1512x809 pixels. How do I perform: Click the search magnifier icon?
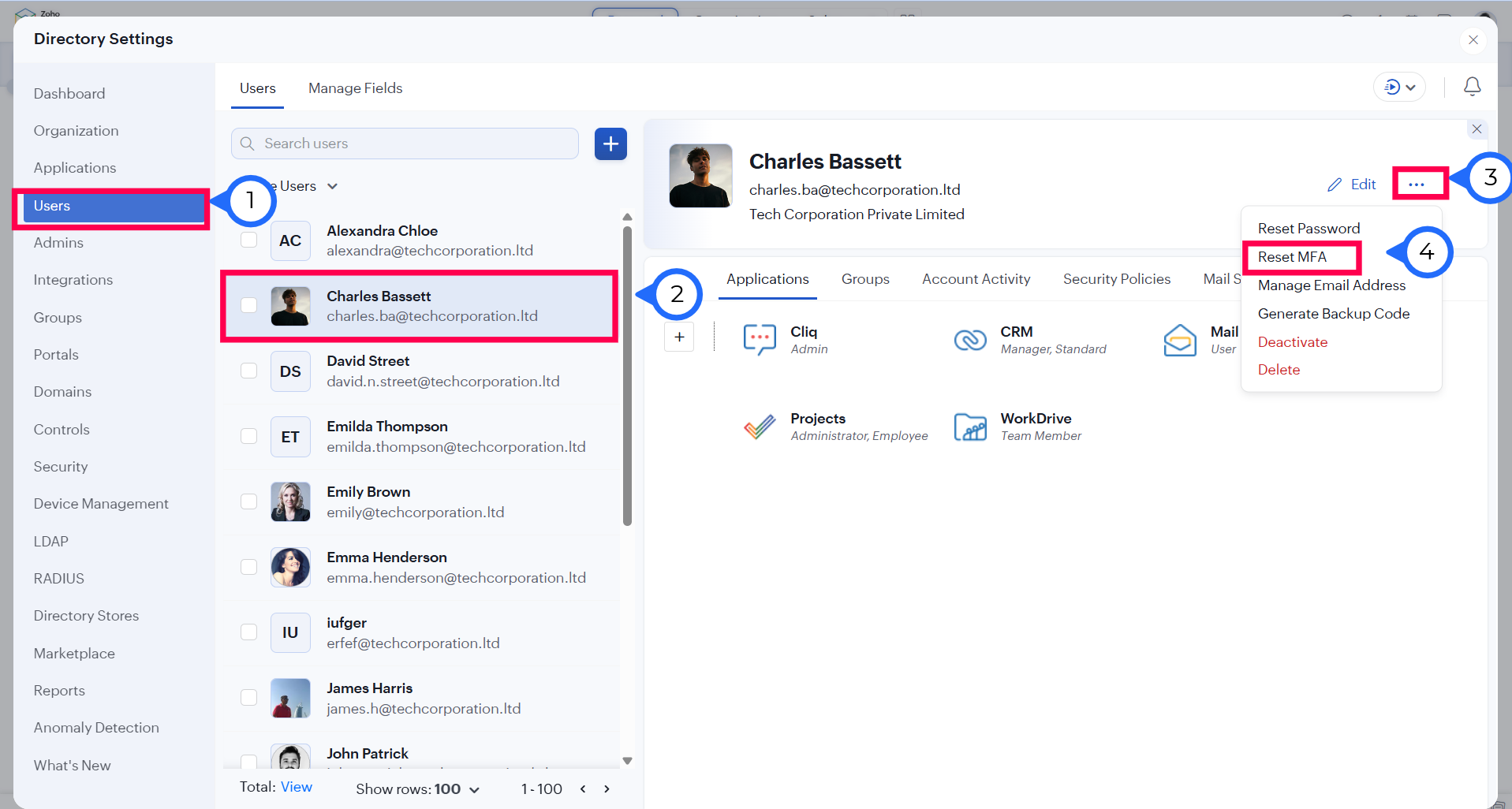point(247,144)
